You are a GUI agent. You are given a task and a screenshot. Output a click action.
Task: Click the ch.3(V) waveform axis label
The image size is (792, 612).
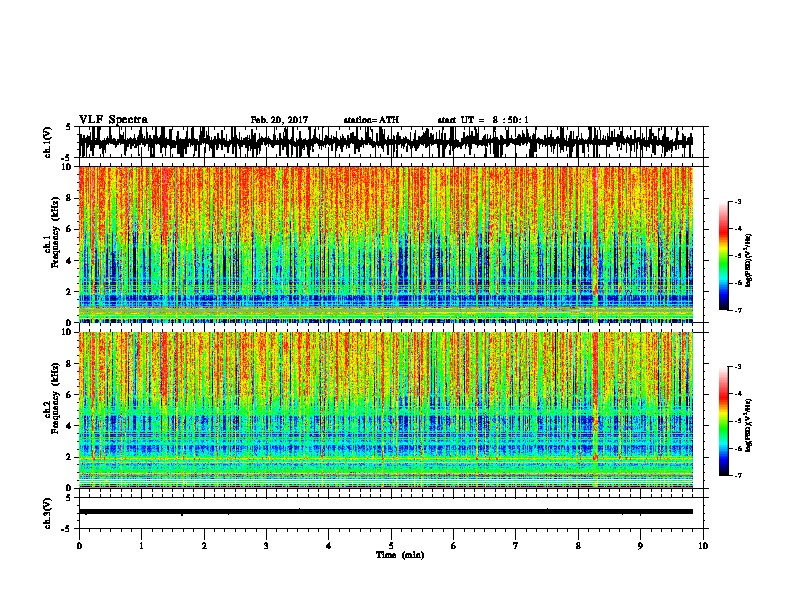coord(48,513)
